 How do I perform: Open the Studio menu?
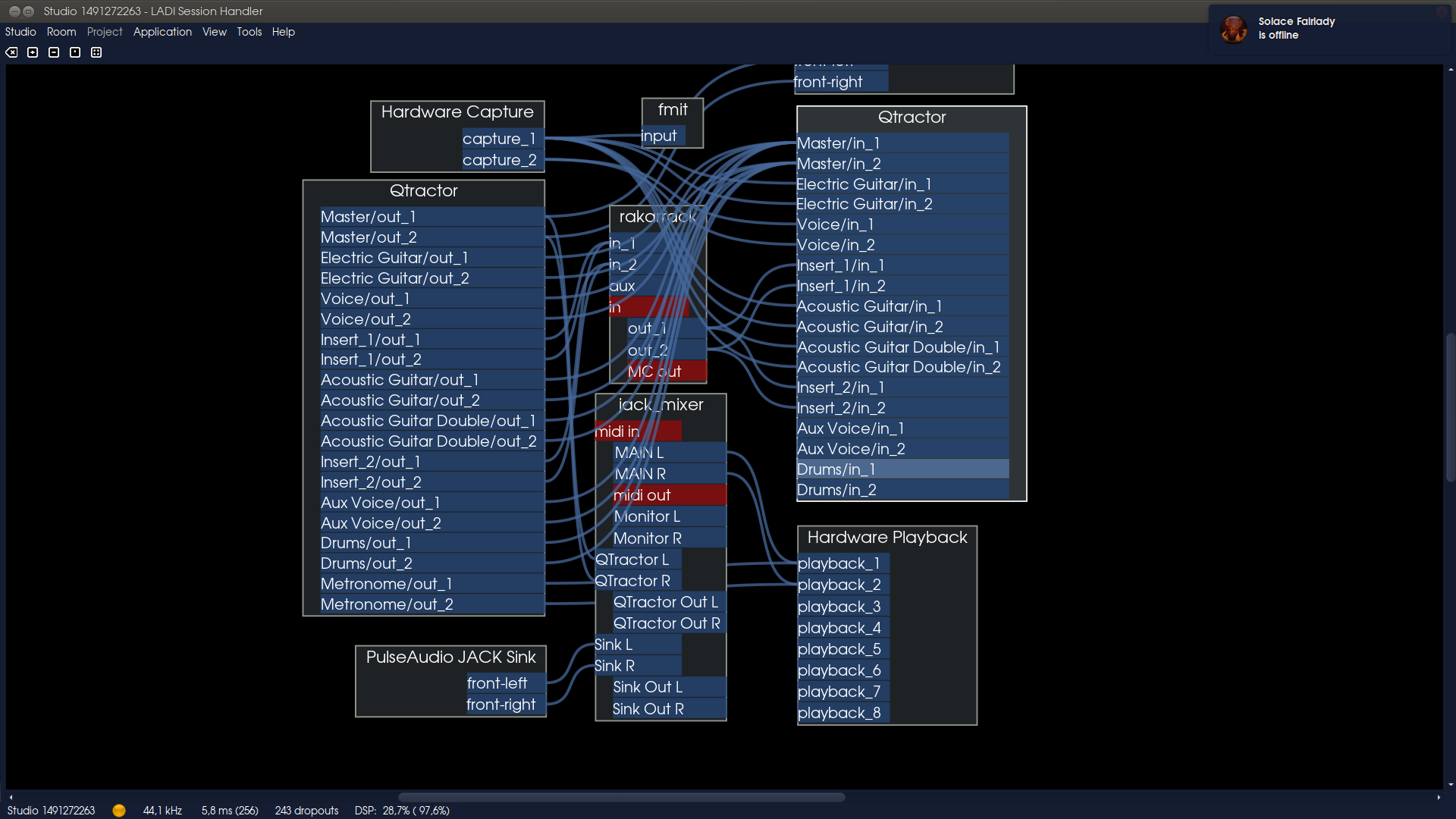[20, 32]
